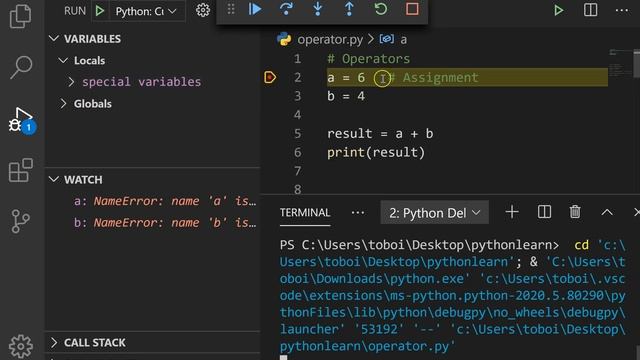Open the Source Control view
Image resolution: width=640 pixels, height=360 pixels.
(x=20, y=221)
